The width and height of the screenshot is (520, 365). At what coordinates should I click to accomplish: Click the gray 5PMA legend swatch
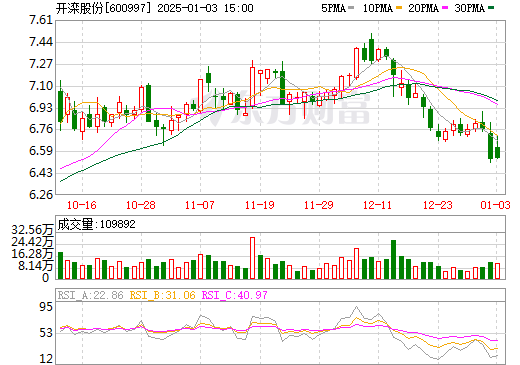351,8
